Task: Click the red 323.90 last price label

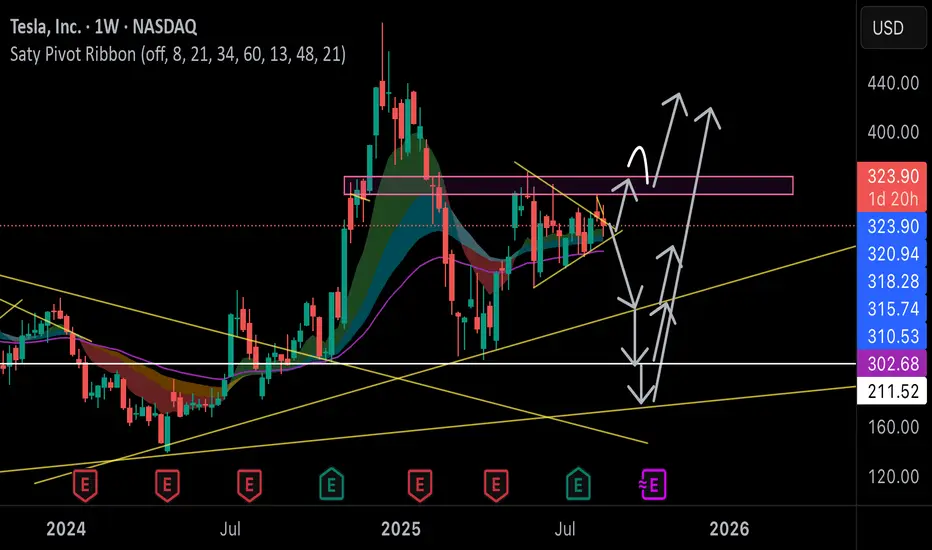Action: (892, 176)
